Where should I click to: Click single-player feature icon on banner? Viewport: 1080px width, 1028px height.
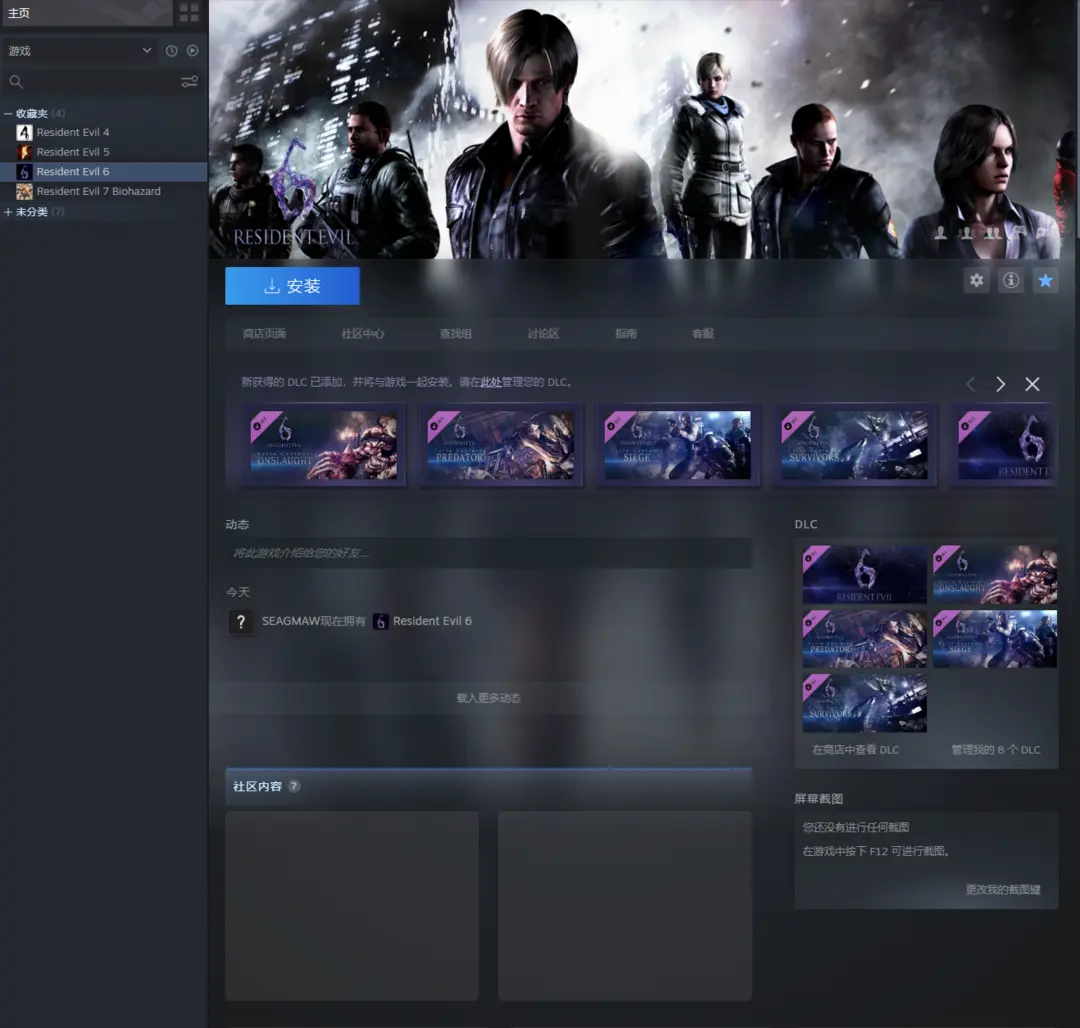point(941,233)
